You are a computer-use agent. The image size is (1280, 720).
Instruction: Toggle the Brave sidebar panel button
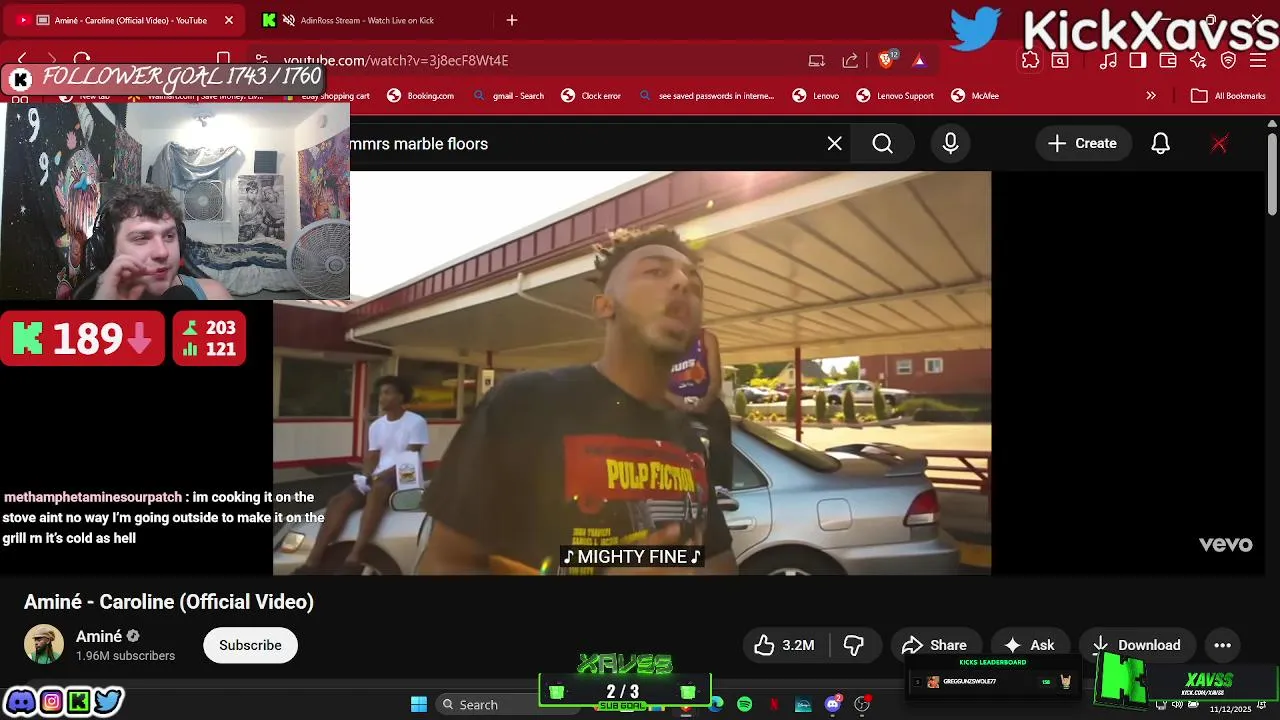(x=1138, y=60)
